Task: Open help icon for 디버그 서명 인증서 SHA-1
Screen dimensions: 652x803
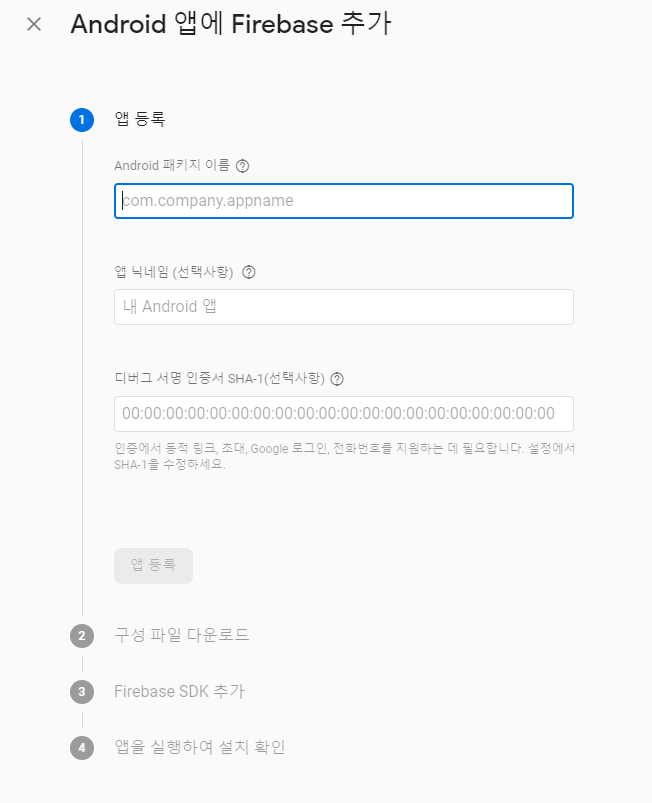Action: 337,379
